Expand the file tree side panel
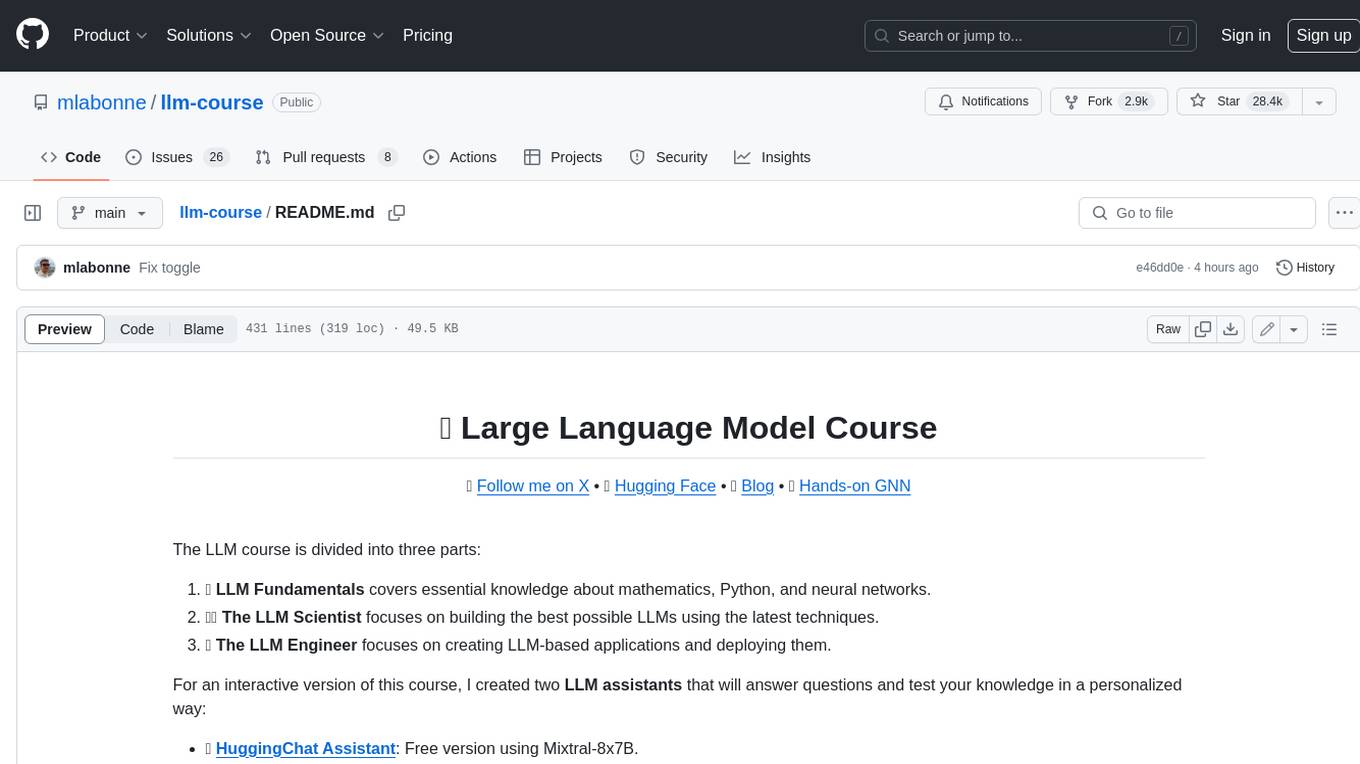Screen dimensions: 1360x764 click(x=33, y=213)
